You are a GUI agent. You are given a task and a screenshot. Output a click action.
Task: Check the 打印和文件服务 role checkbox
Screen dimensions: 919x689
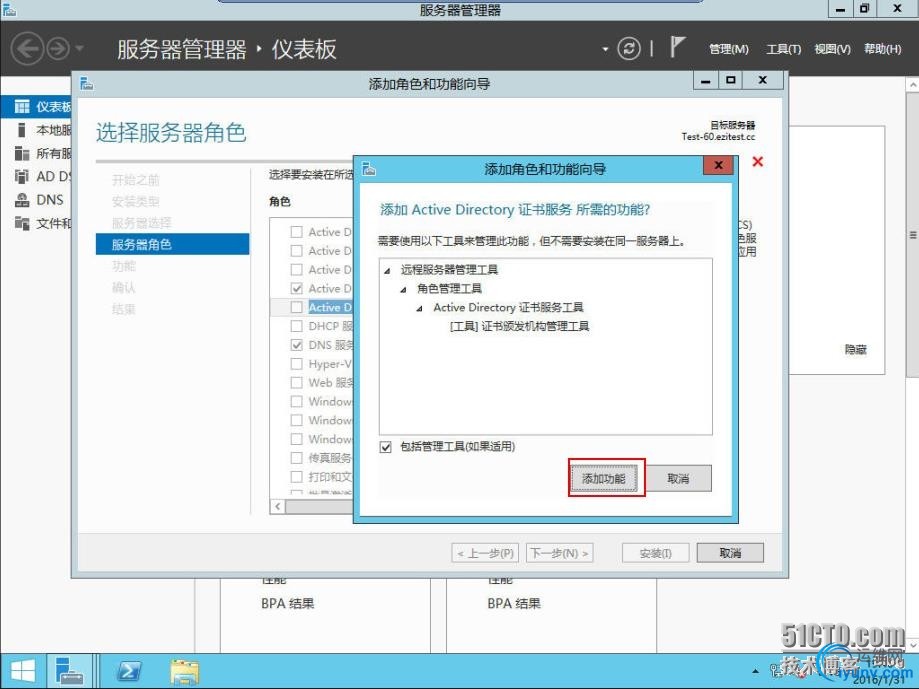297,477
